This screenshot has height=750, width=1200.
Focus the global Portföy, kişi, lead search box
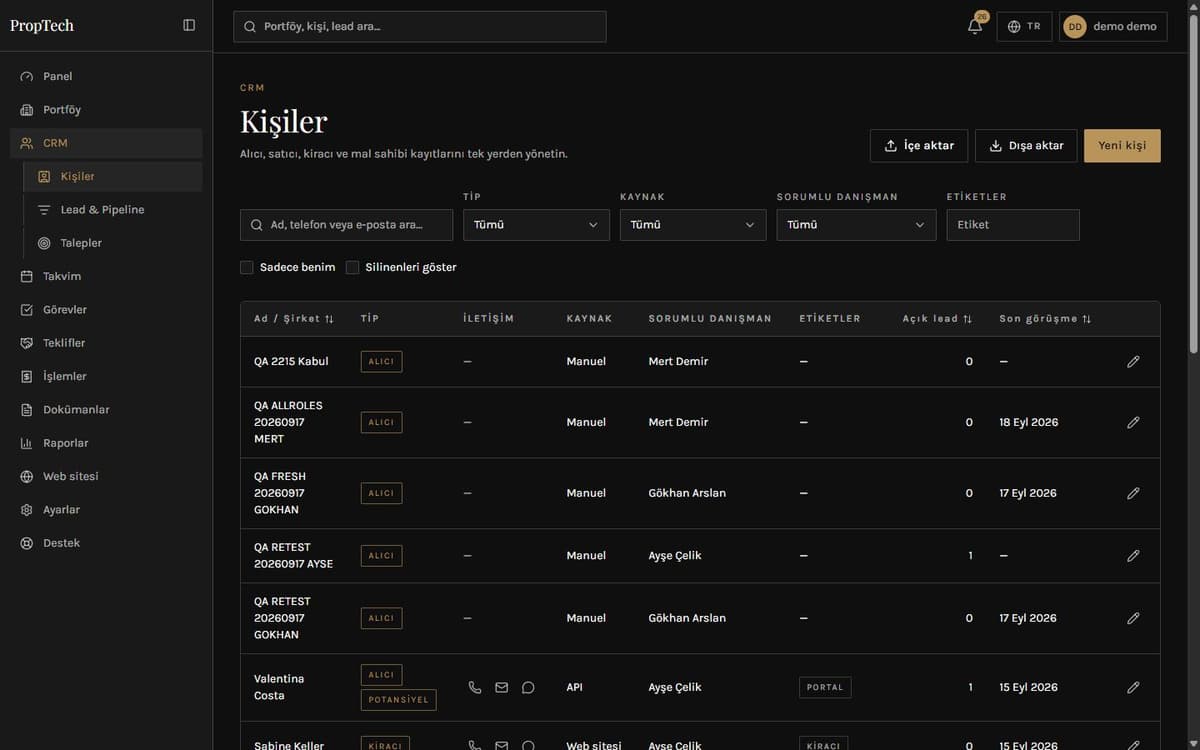[420, 27]
